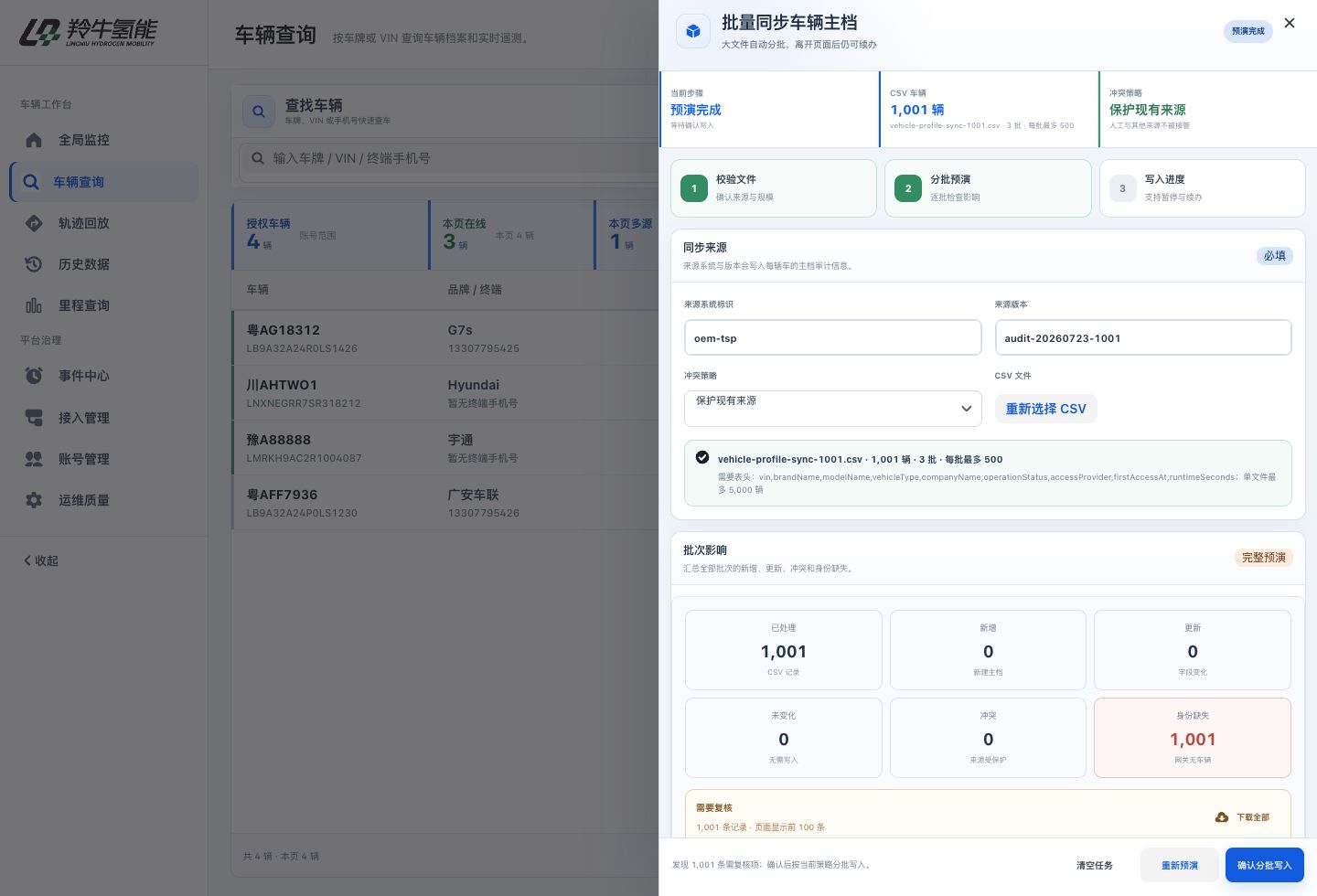Viewport: 1317px width, 896px height.
Task: Open 接入管理 devices icon
Action: click(34, 418)
